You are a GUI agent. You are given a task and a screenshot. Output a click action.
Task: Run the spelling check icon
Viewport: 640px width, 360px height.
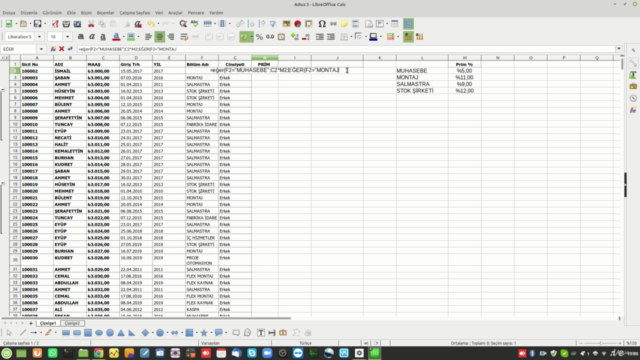tap(194, 24)
